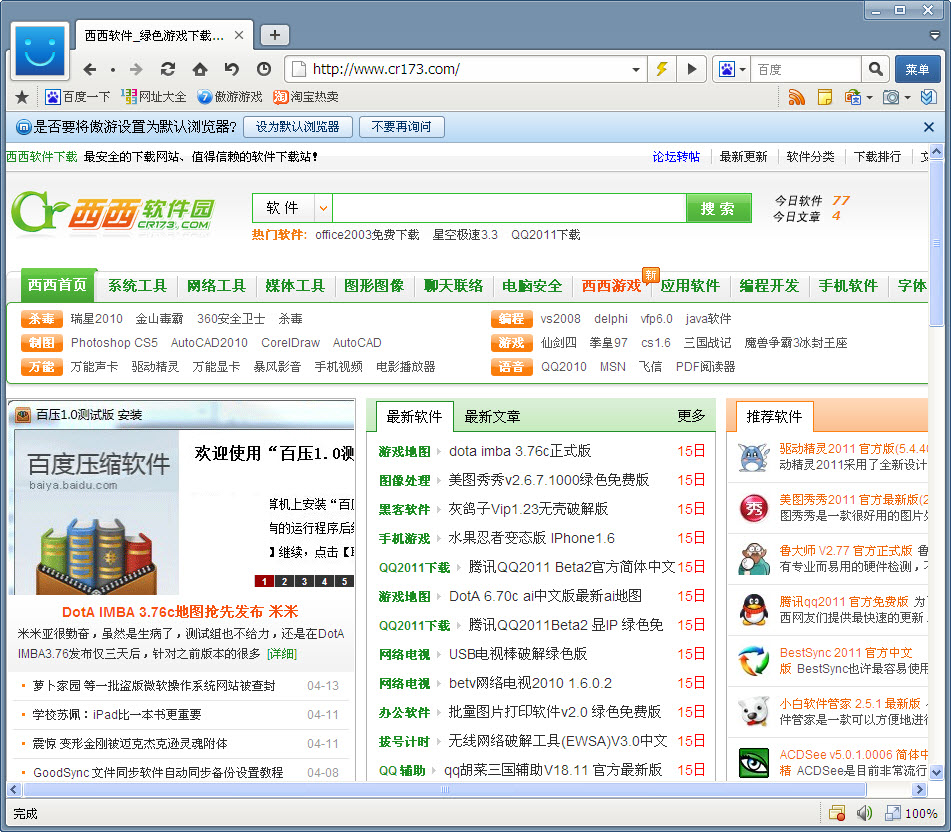Click the page zoom 100% control
Image resolution: width=951 pixels, height=832 pixels.
[x=911, y=813]
